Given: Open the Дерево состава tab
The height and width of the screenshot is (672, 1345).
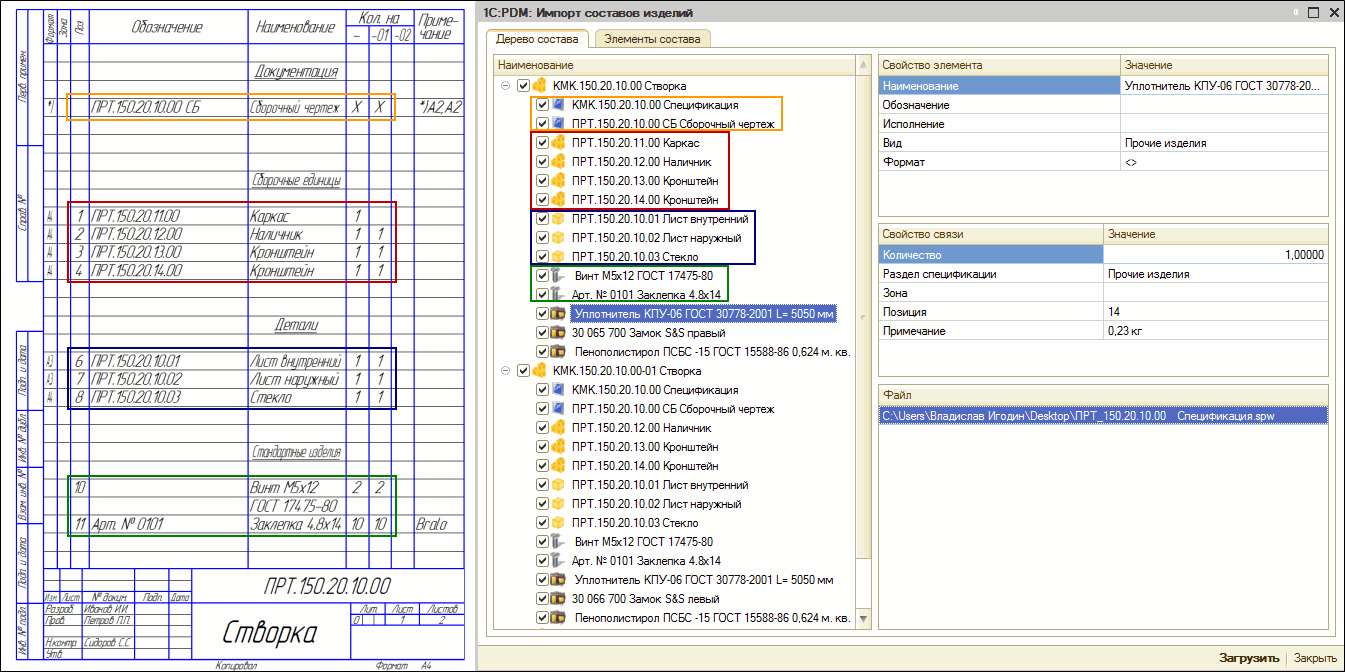Looking at the screenshot, I should coord(538,39).
